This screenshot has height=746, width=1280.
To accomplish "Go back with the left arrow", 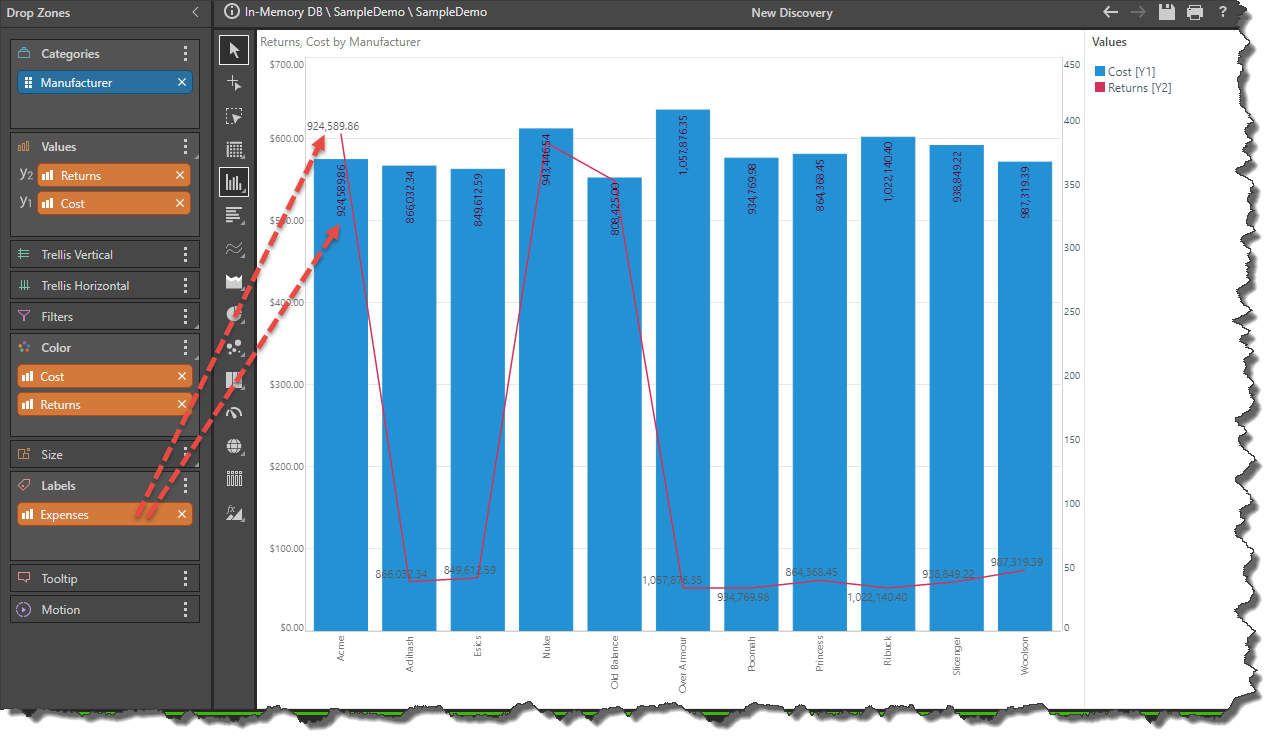I will coord(1110,12).
